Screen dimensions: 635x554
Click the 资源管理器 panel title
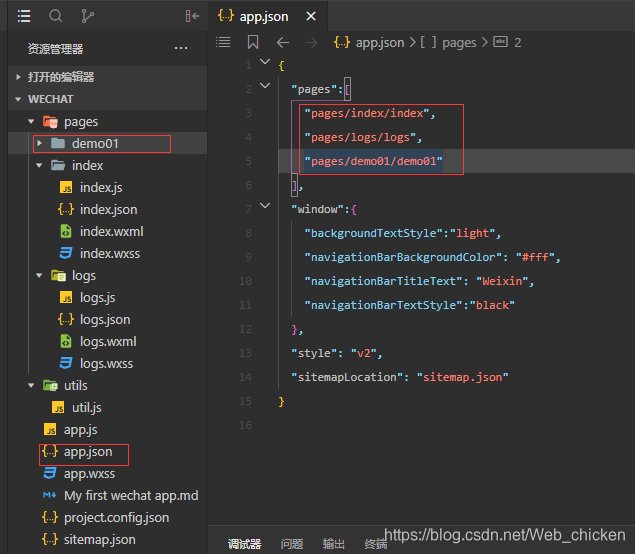coord(55,49)
